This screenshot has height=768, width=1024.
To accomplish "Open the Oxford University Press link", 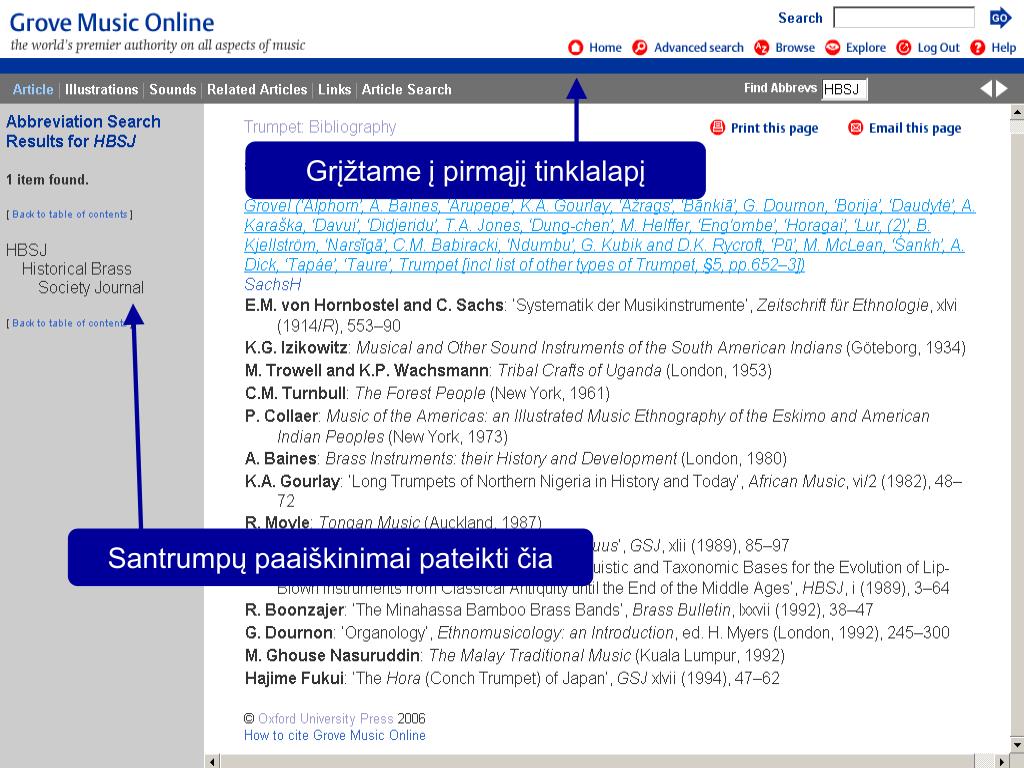I will (x=325, y=718).
